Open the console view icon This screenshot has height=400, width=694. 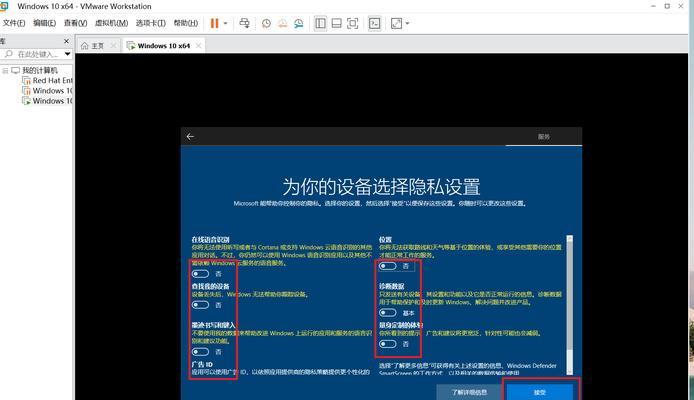[x=374, y=23]
